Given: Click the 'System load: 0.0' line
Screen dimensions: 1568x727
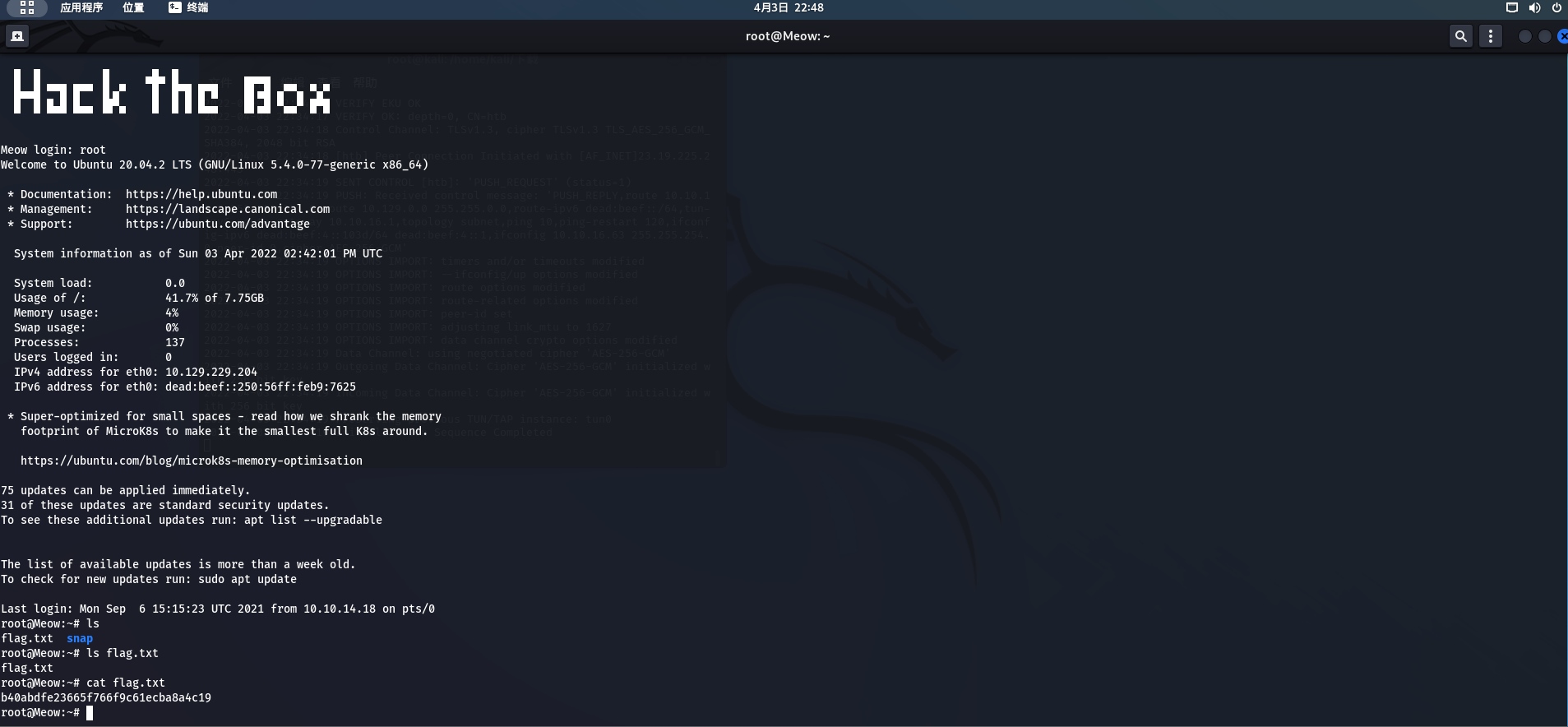Looking at the screenshot, I should [x=99, y=283].
